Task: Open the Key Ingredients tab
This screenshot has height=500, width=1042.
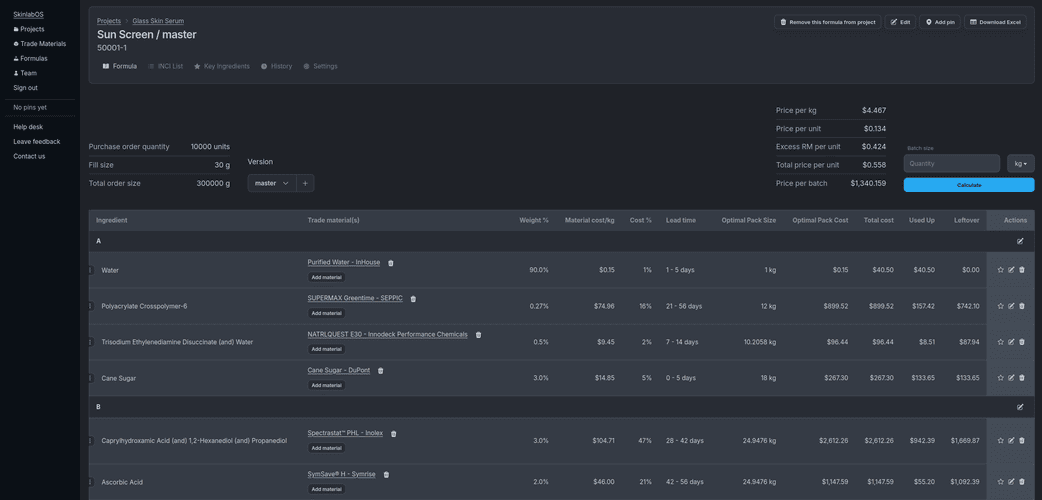Action: [x=222, y=66]
